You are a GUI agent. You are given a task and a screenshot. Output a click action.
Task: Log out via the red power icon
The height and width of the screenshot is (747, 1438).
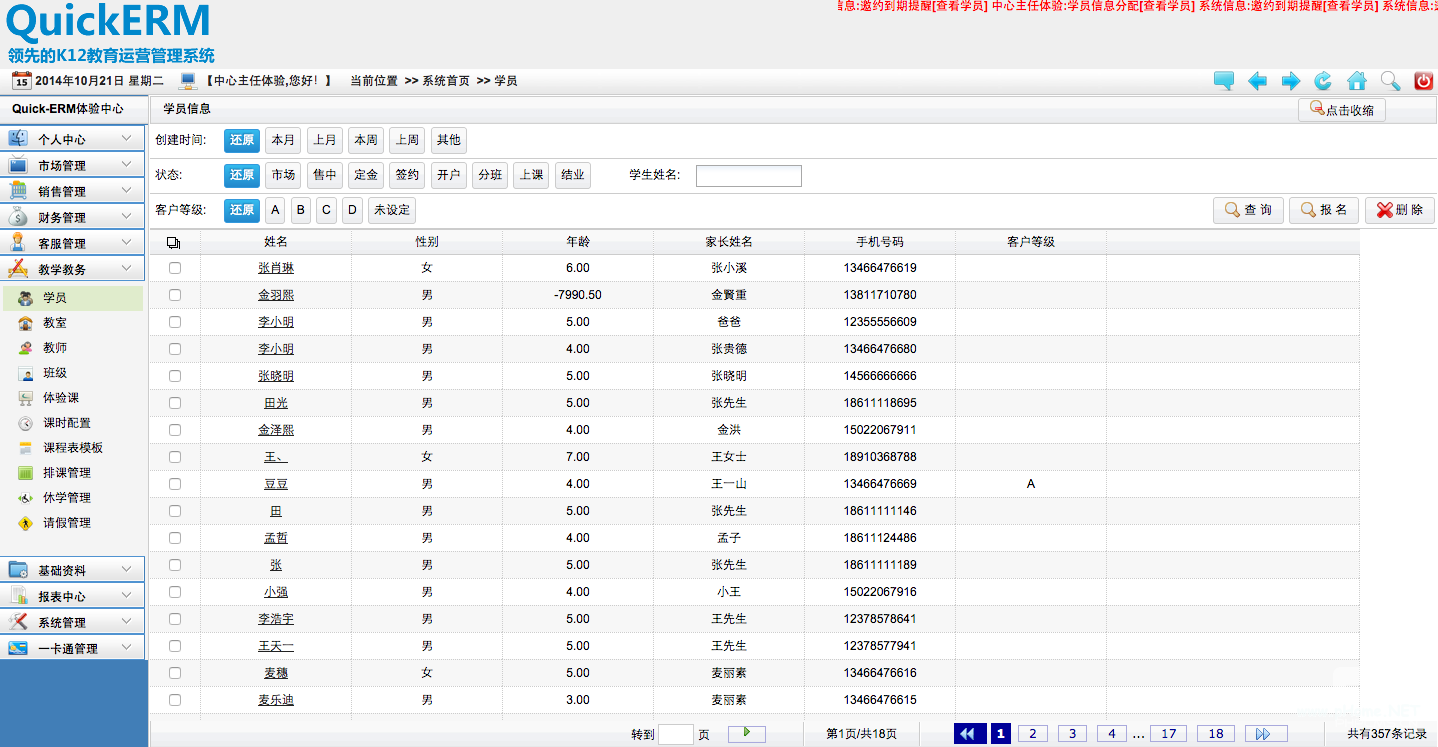tap(1423, 81)
